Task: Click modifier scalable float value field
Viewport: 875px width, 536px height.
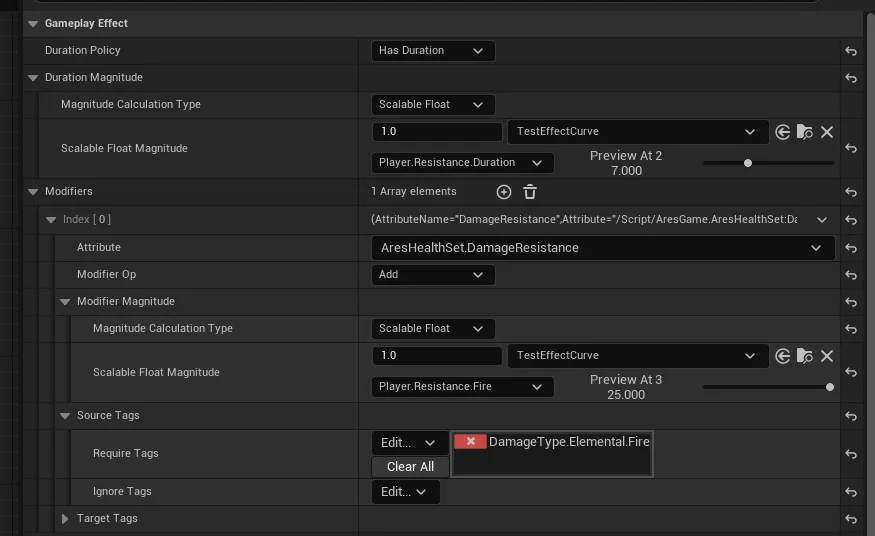Action: [x=437, y=355]
